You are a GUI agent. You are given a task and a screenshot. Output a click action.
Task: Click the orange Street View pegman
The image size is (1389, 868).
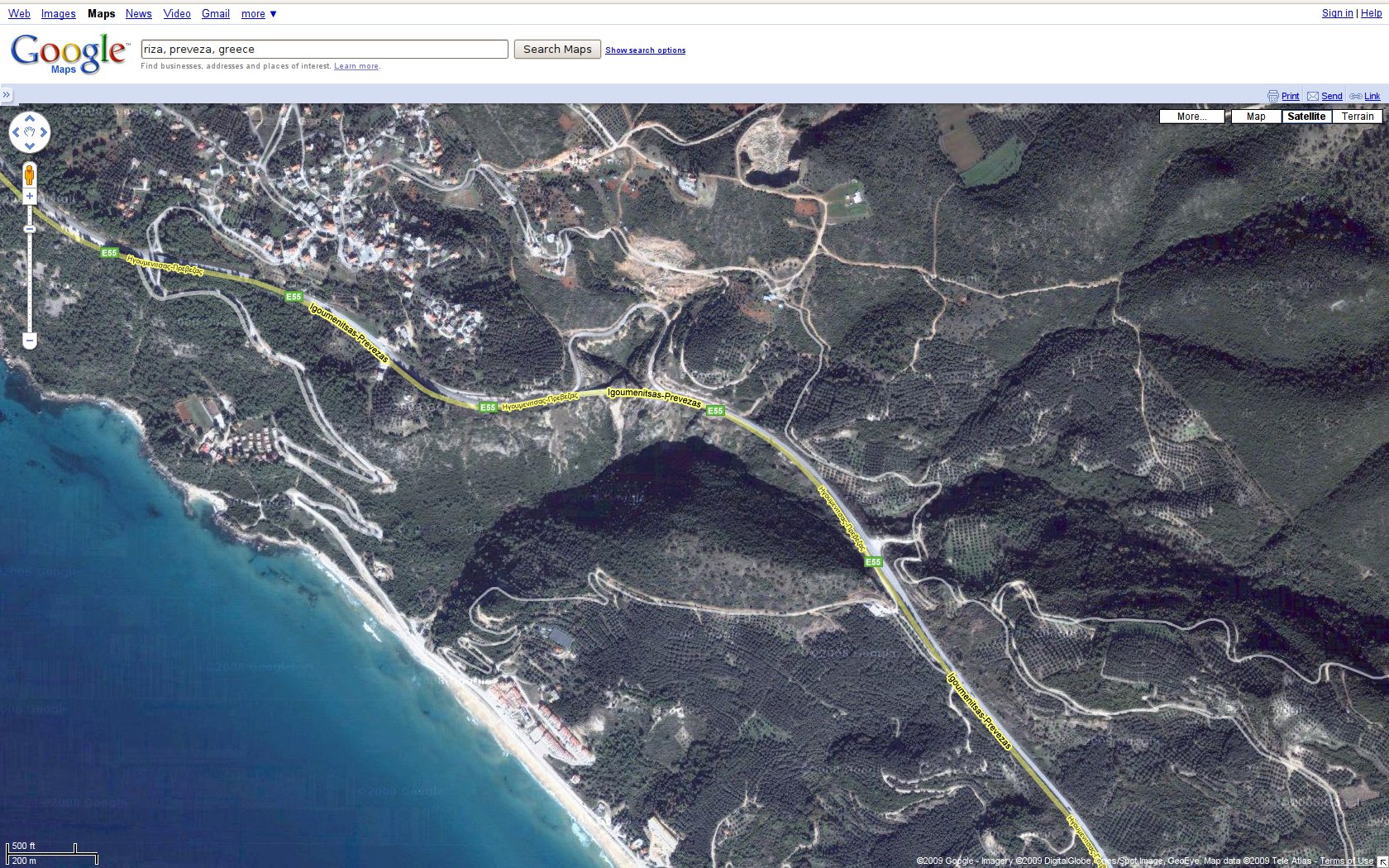coord(30,175)
